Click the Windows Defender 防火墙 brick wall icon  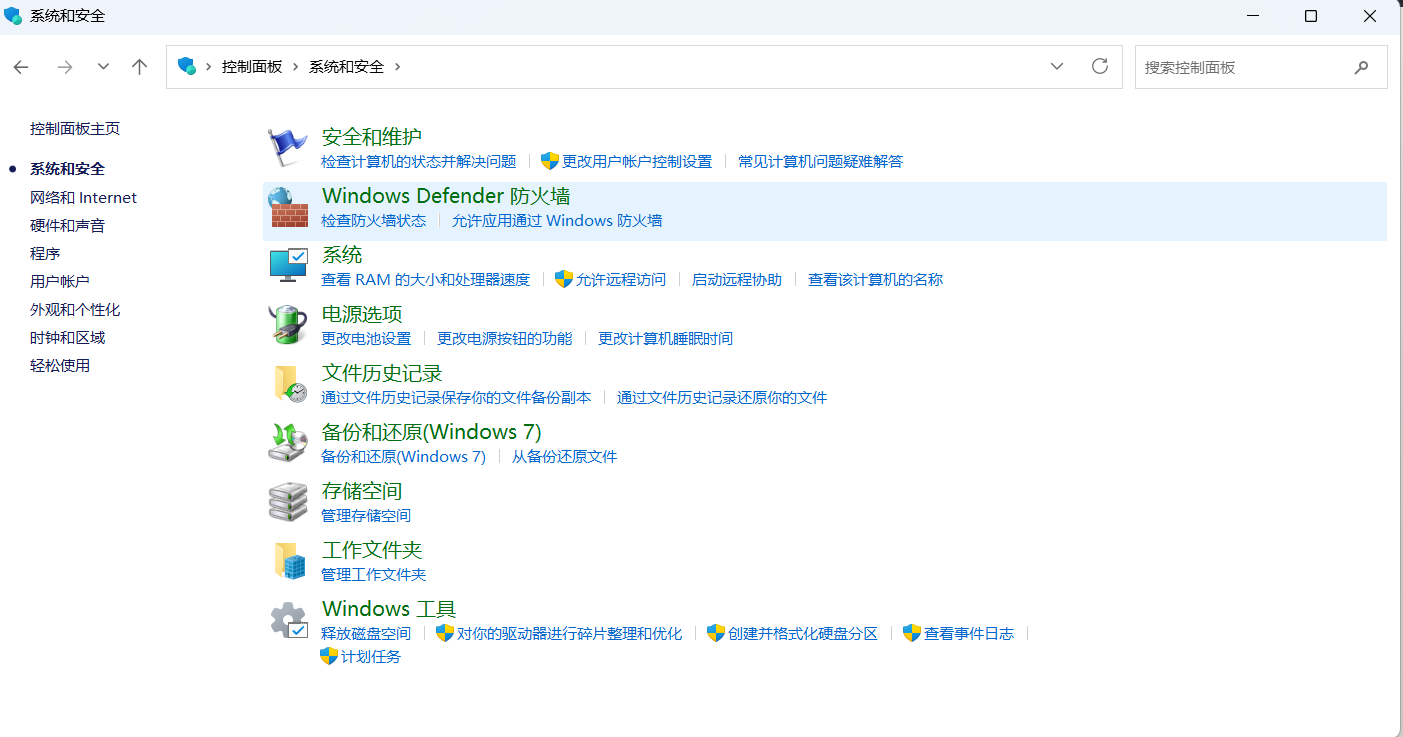point(288,208)
